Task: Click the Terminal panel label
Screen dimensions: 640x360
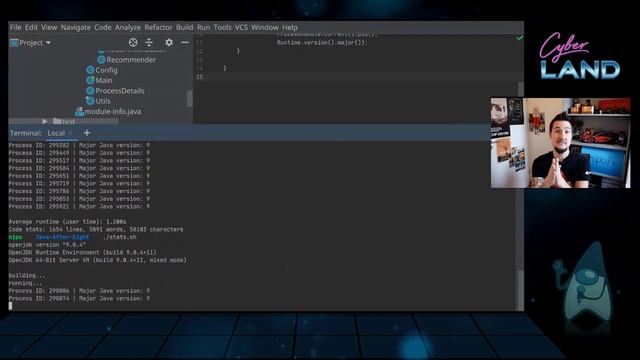Action: tap(25, 133)
